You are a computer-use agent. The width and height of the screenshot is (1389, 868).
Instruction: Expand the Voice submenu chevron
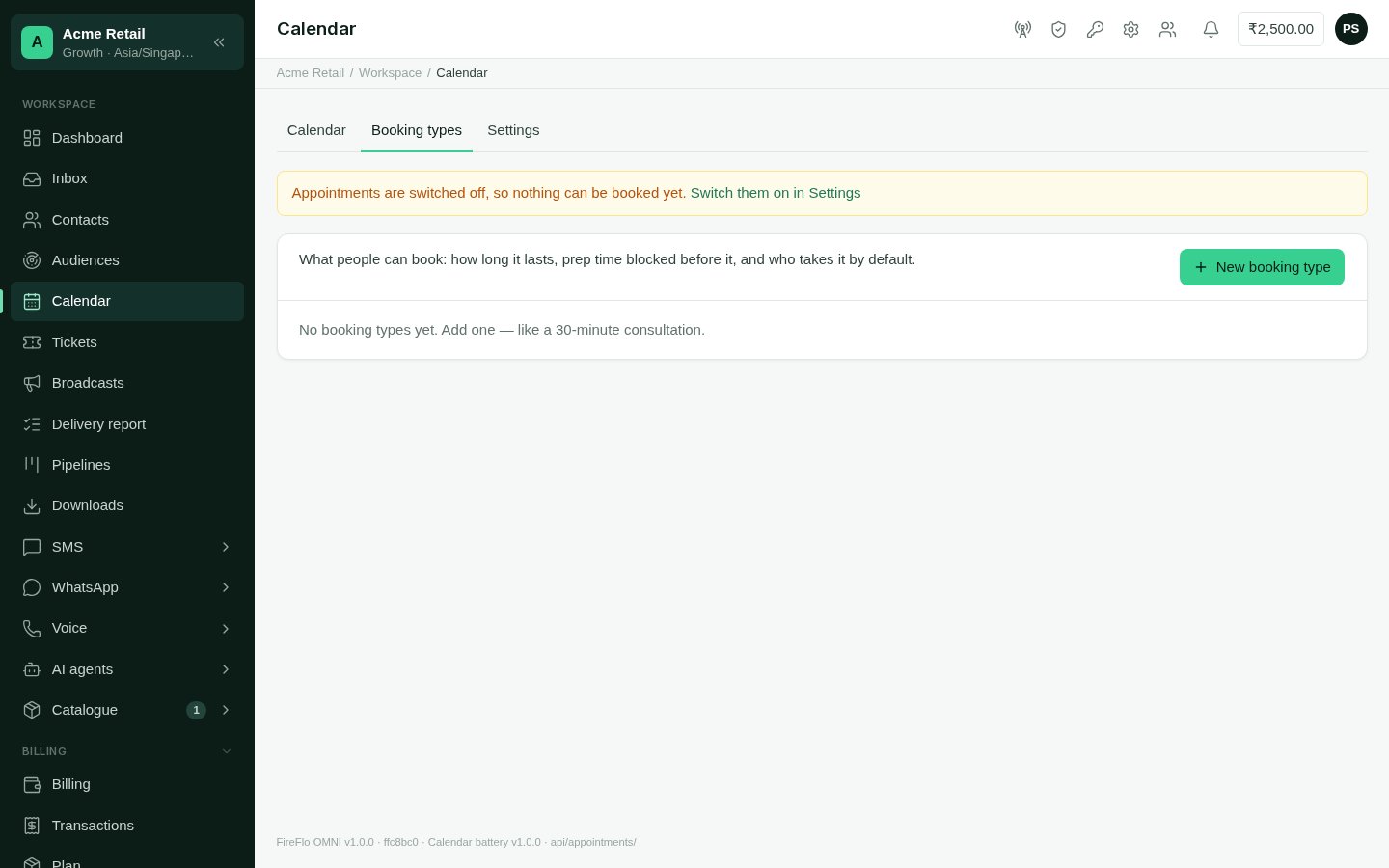click(226, 629)
